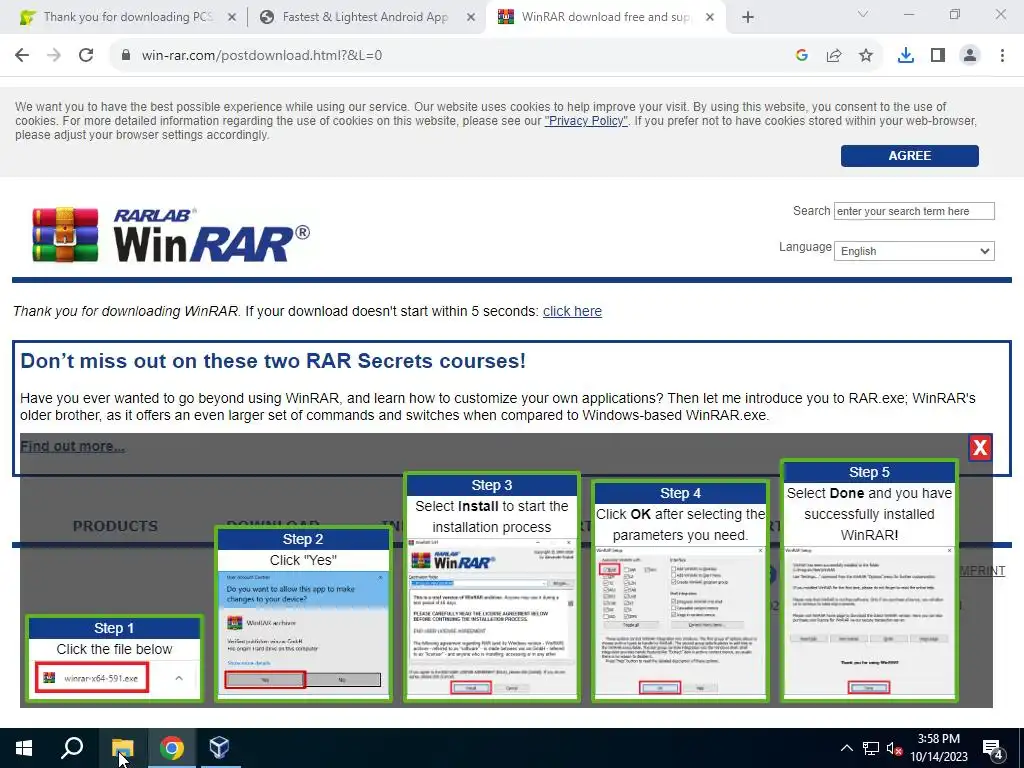The height and width of the screenshot is (768, 1024).
Task: Close the WinRAR download tab
Action: coord(710,18)
